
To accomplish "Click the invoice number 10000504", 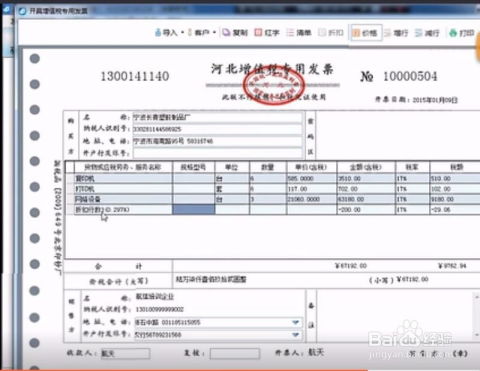I will click(x=410, y=76).
